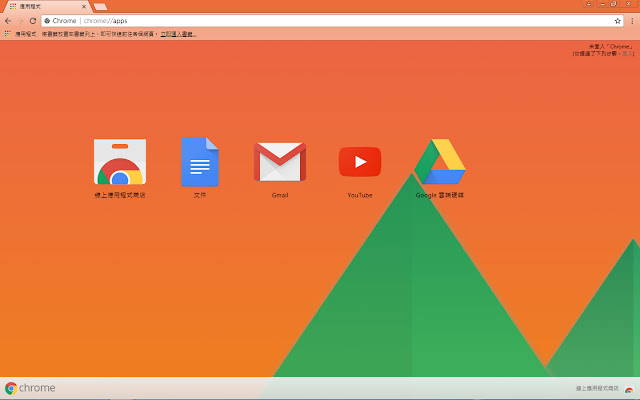
Task: Launch the YouTube app
Action: (360, 162)
